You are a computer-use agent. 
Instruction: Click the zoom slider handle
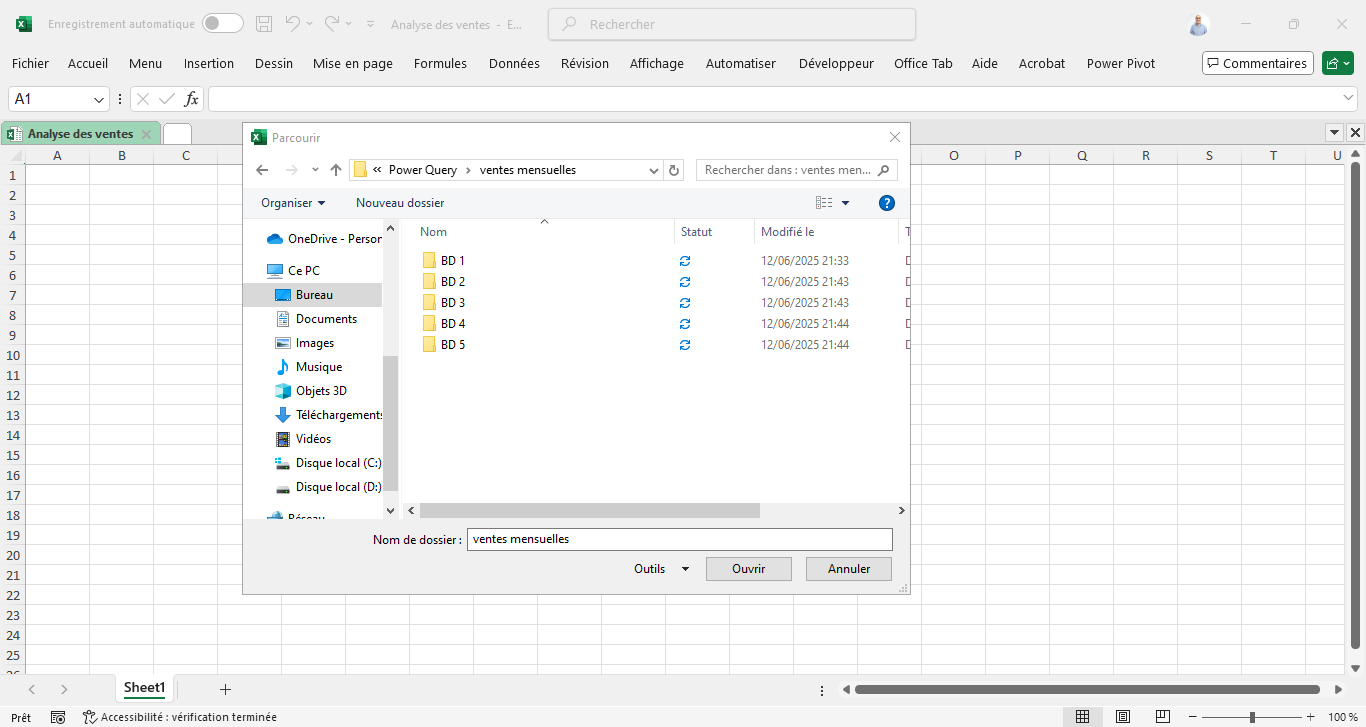coord(1252,717)
